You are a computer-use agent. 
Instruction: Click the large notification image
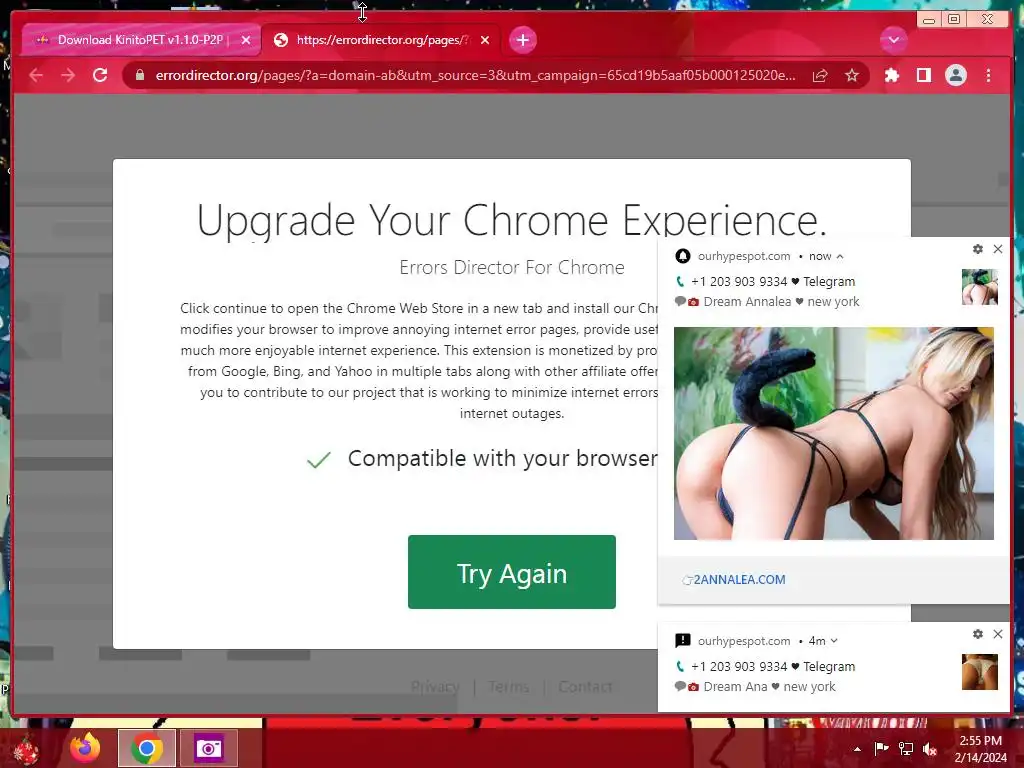pos(833,434)
